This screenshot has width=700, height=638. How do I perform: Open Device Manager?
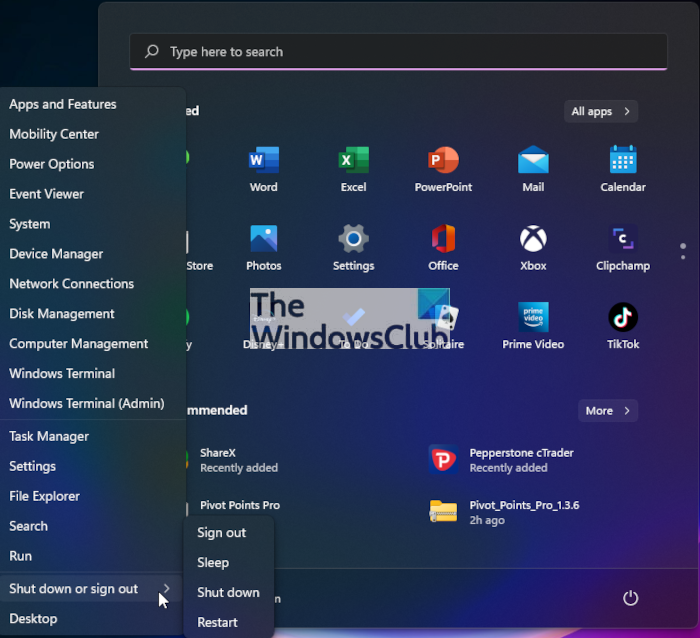click(x=92, y=254)
